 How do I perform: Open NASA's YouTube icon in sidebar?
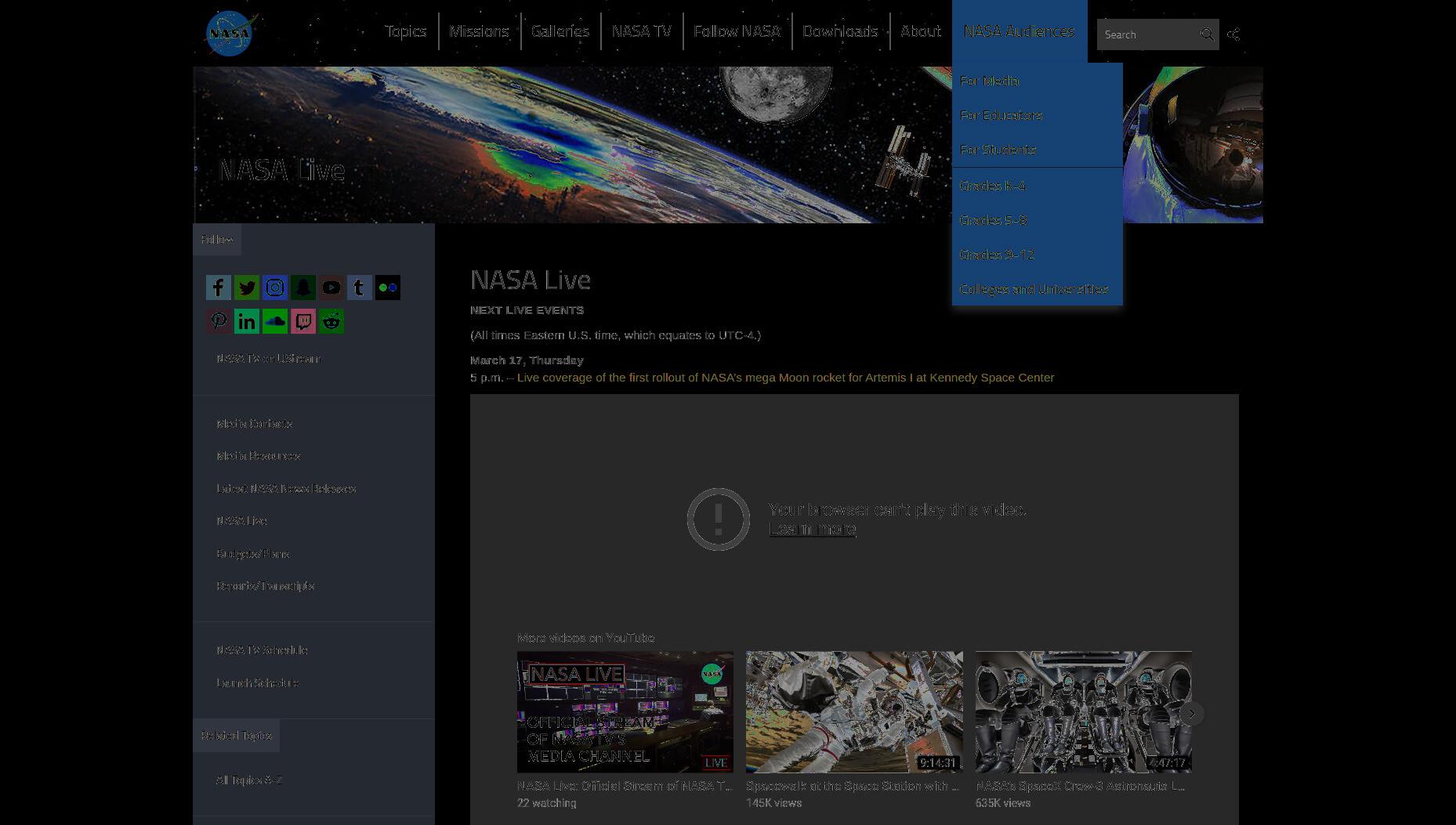pyautogui.click(x=331, y=288)
